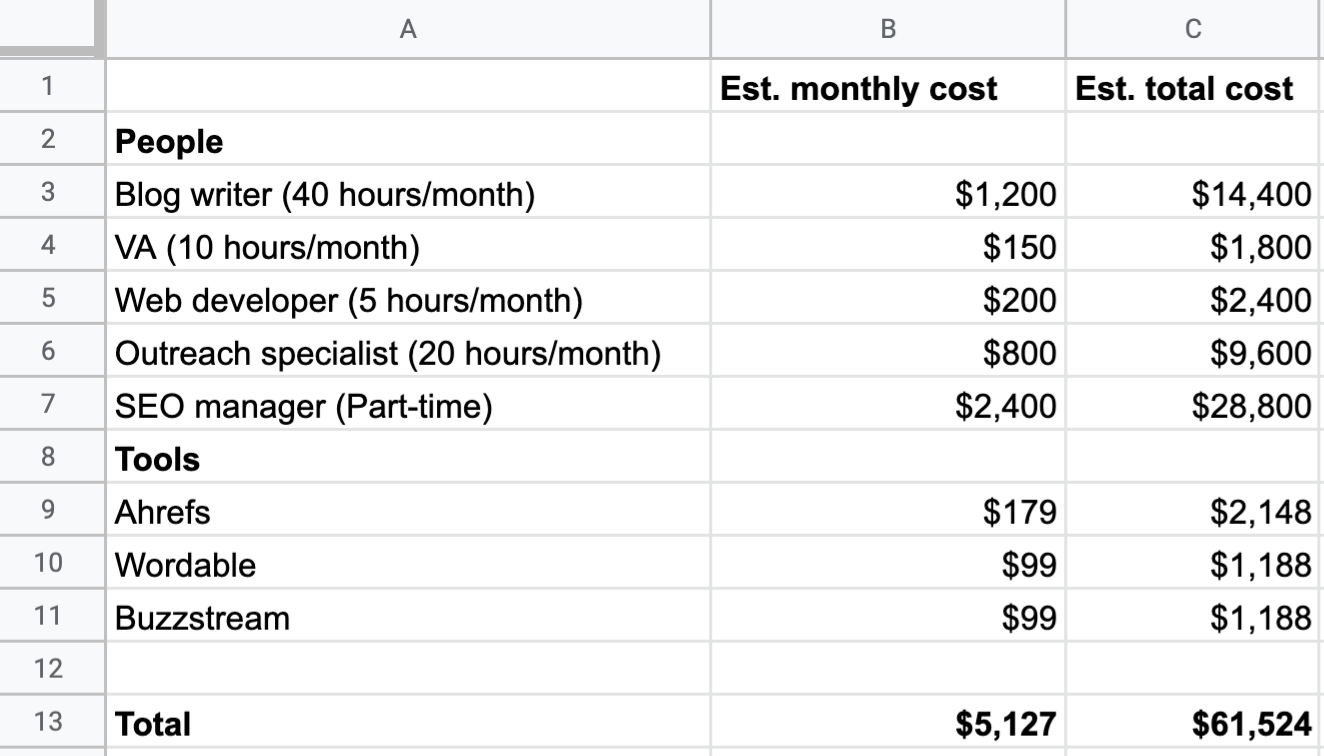Image resolution: width=1324 pixels, height=756 pixels.
Task: Click the Wordable label cell
Action: [x=407, y=565]
